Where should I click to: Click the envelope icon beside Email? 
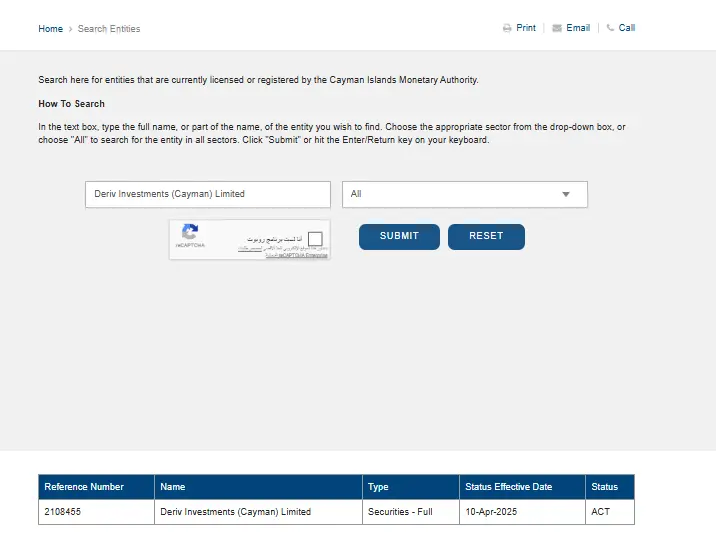coord(557,28)
